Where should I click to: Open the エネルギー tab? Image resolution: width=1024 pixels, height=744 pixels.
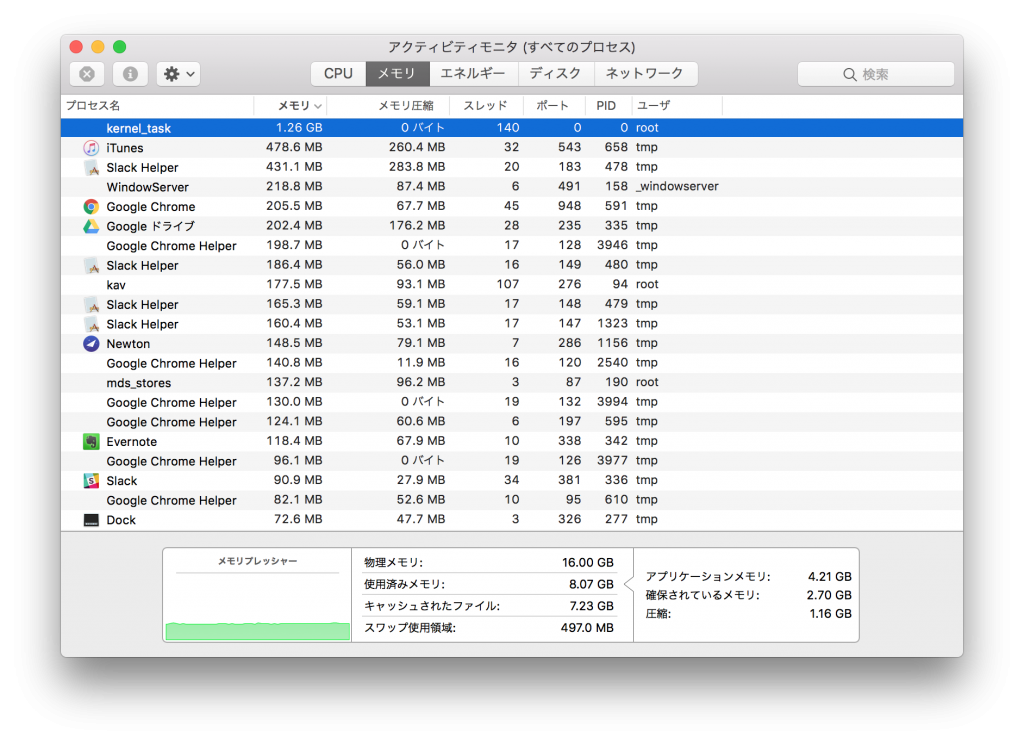(x=473, y=74)
